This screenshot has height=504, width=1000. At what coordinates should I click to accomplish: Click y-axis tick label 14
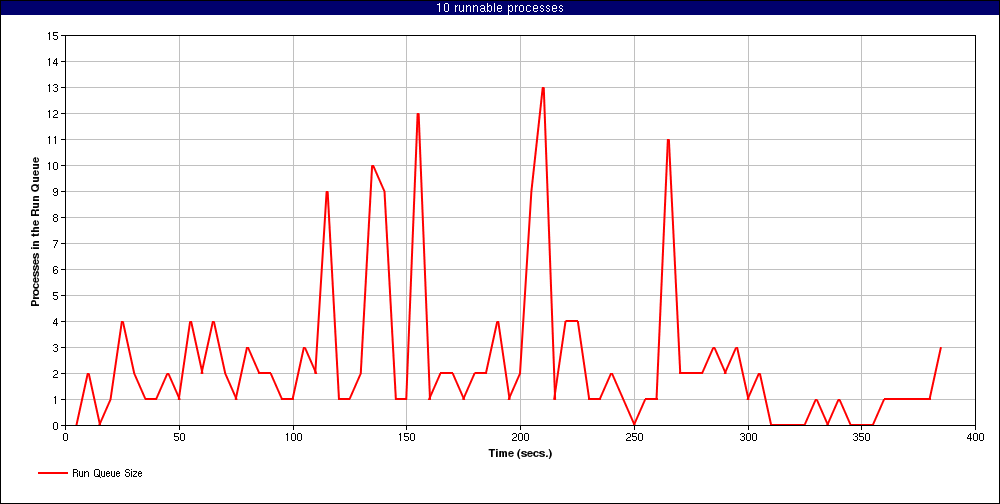[53, 62]
